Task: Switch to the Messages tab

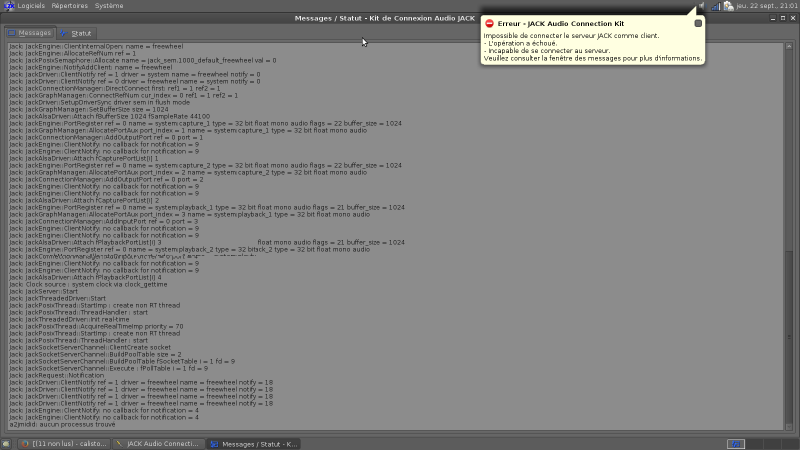Action: [30, 33]
